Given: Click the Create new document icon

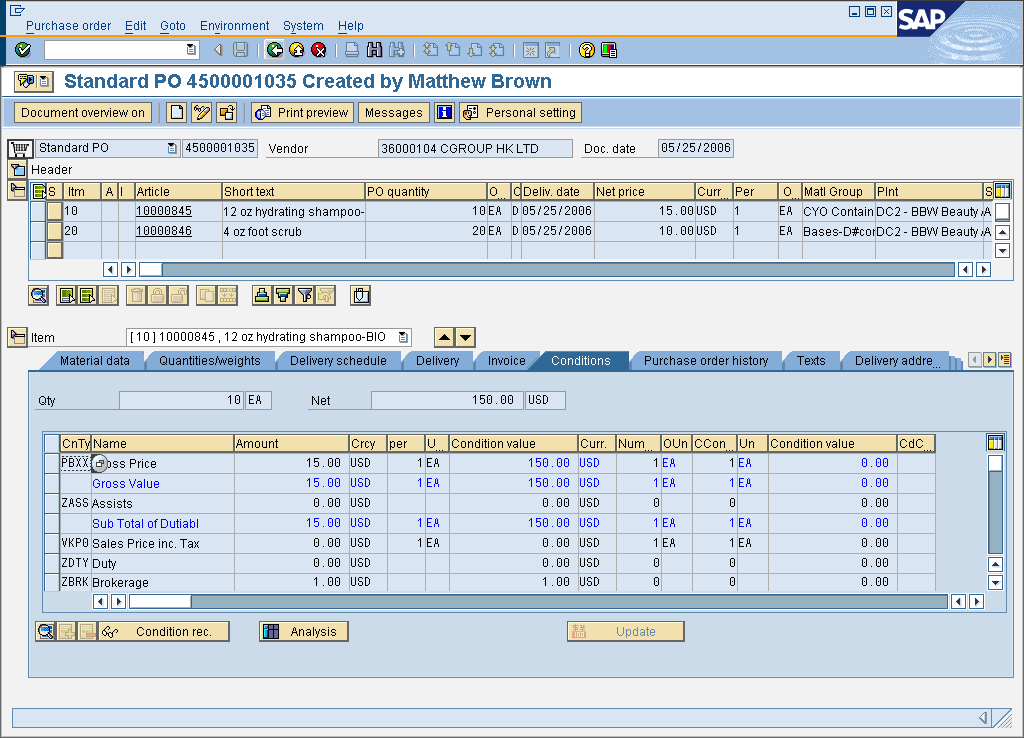Looking at the screenshot, I should [x=177, y=112].
